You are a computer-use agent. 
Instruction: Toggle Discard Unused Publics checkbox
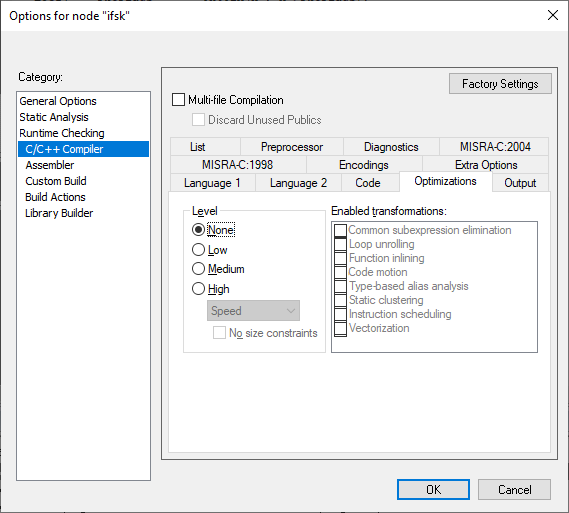click(x=198, y=120)
